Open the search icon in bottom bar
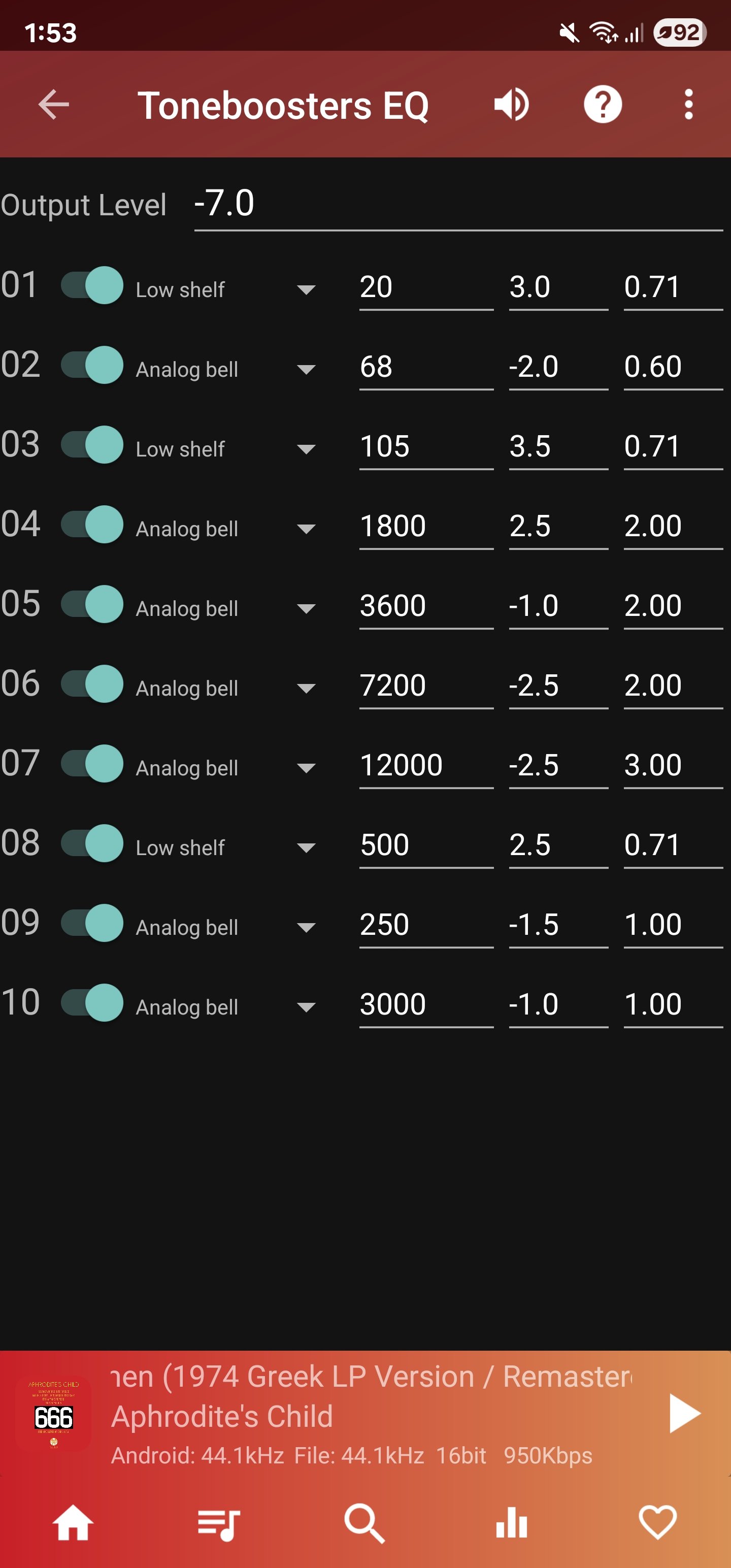The image size is (731, 1568). click(365, 1523)
